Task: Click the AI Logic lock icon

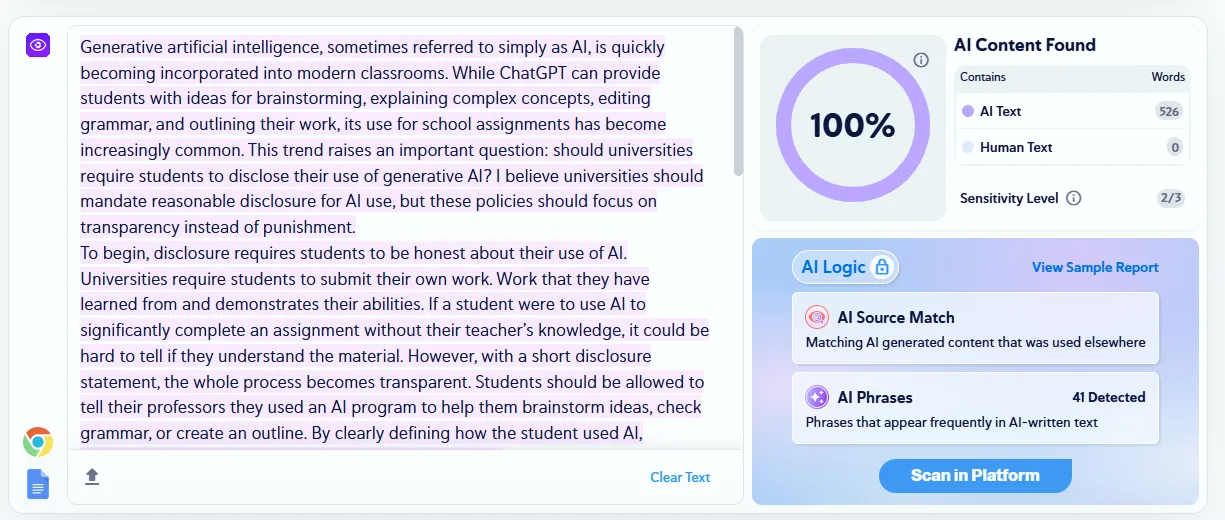Action: [882, 267]
